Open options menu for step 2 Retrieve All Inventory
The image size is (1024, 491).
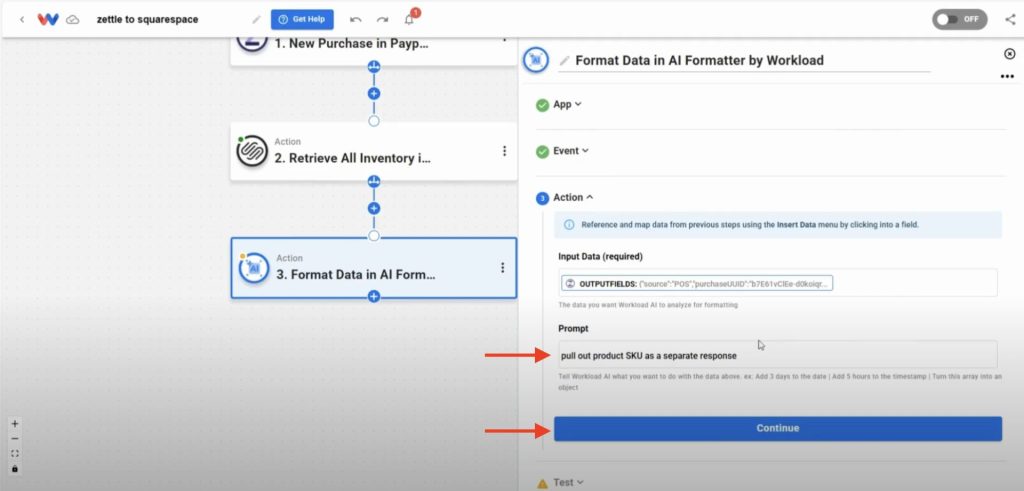(504, 151)
